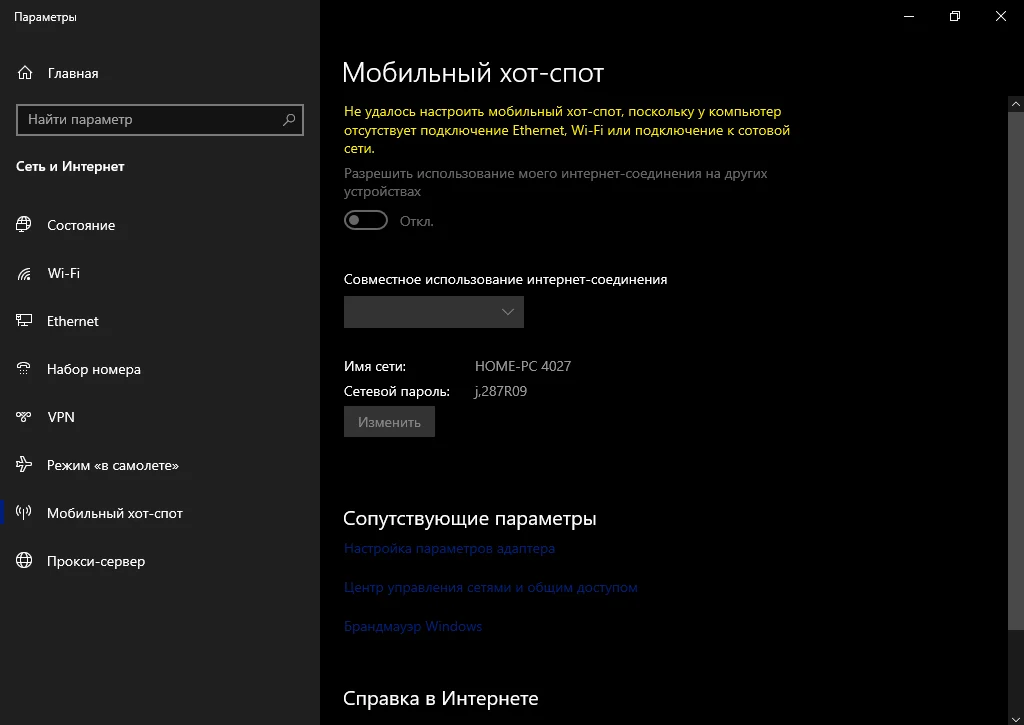Image resolution: width=1024 pixels, height=725 pixels.
Task: Click the Proxy server globe icon
Action: pyautogui.click(x=25, y=561)
